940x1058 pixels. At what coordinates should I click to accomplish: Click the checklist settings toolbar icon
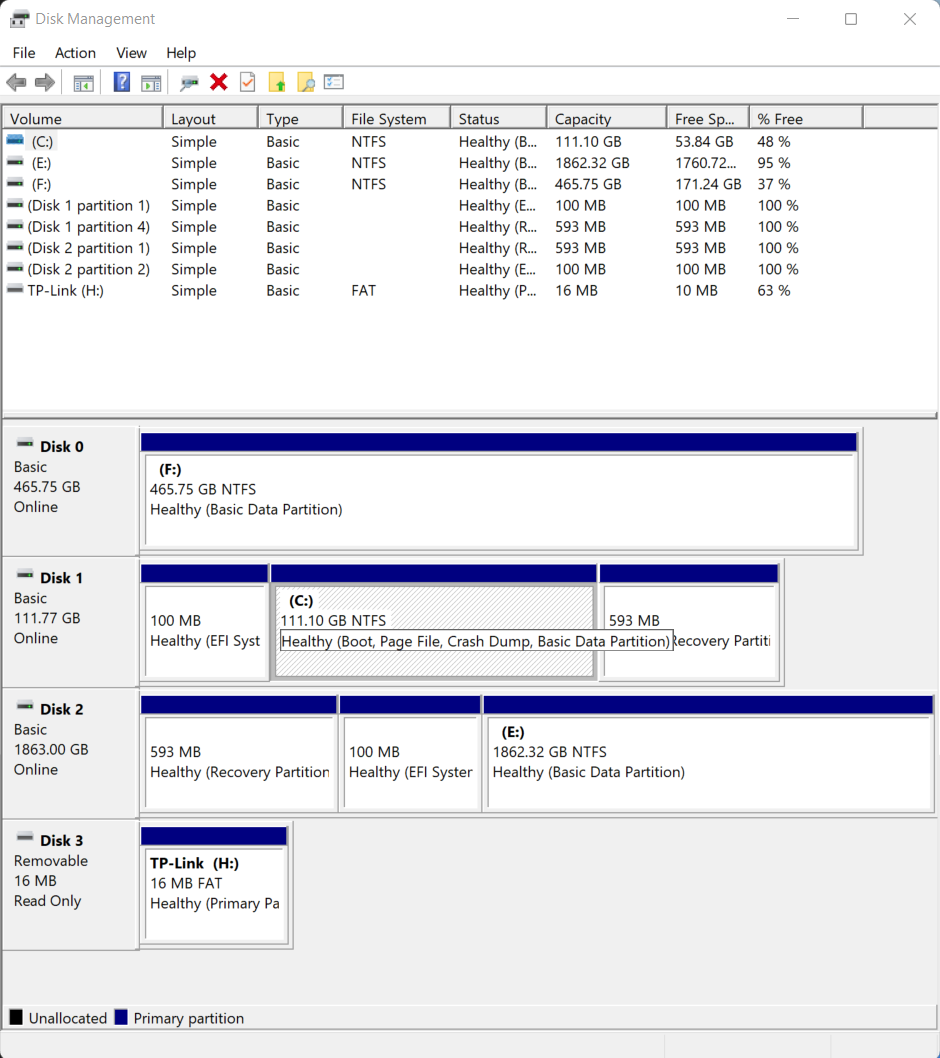[x=334, y=82]
